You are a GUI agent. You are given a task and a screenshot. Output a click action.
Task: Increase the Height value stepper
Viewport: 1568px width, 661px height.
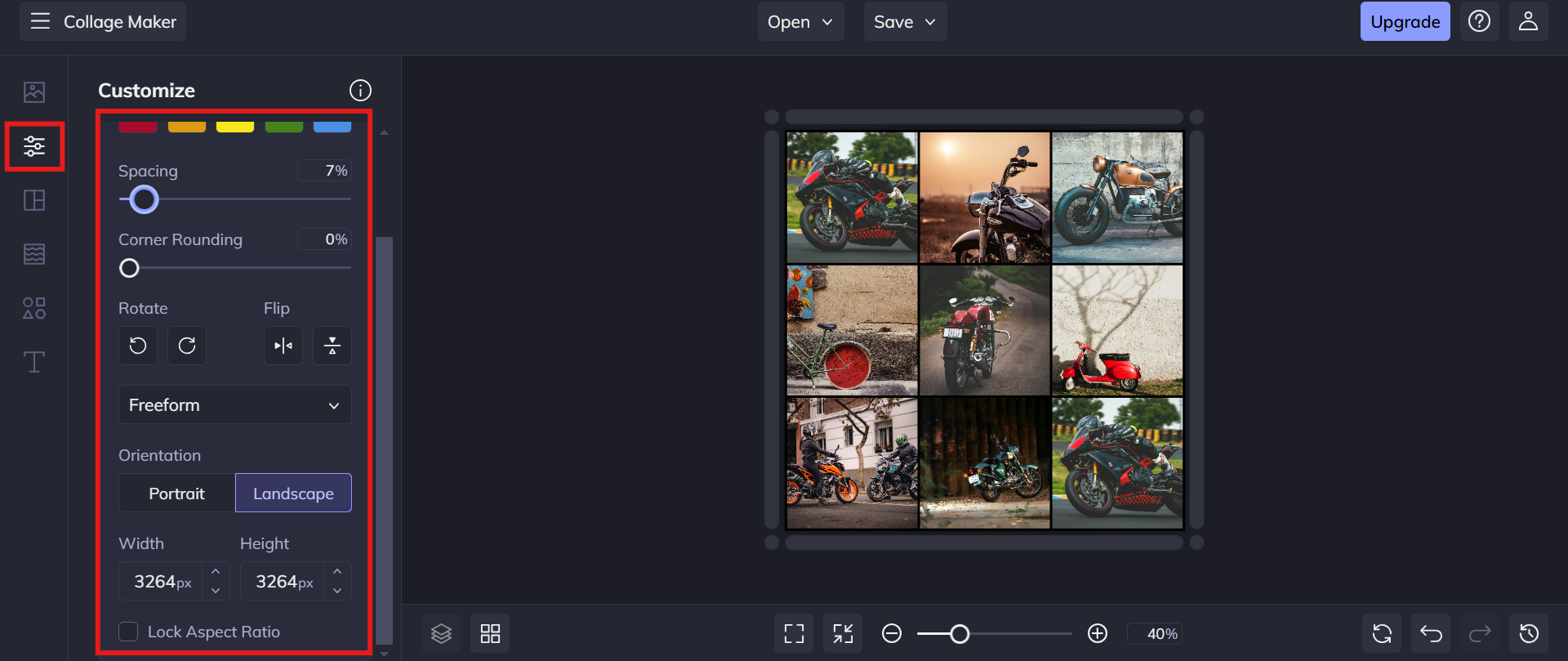[x=337, y=572]
